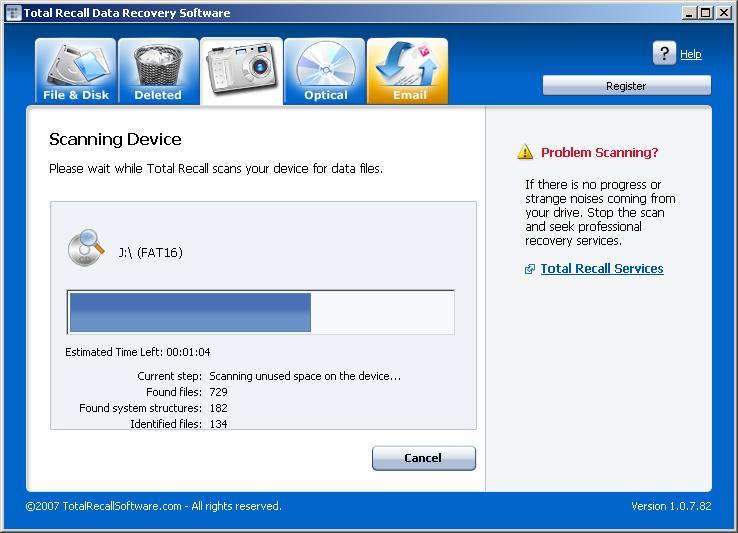Click the 'Version 1.0.7.82' text
Viewport: 738px width, 533px height.
671,506
